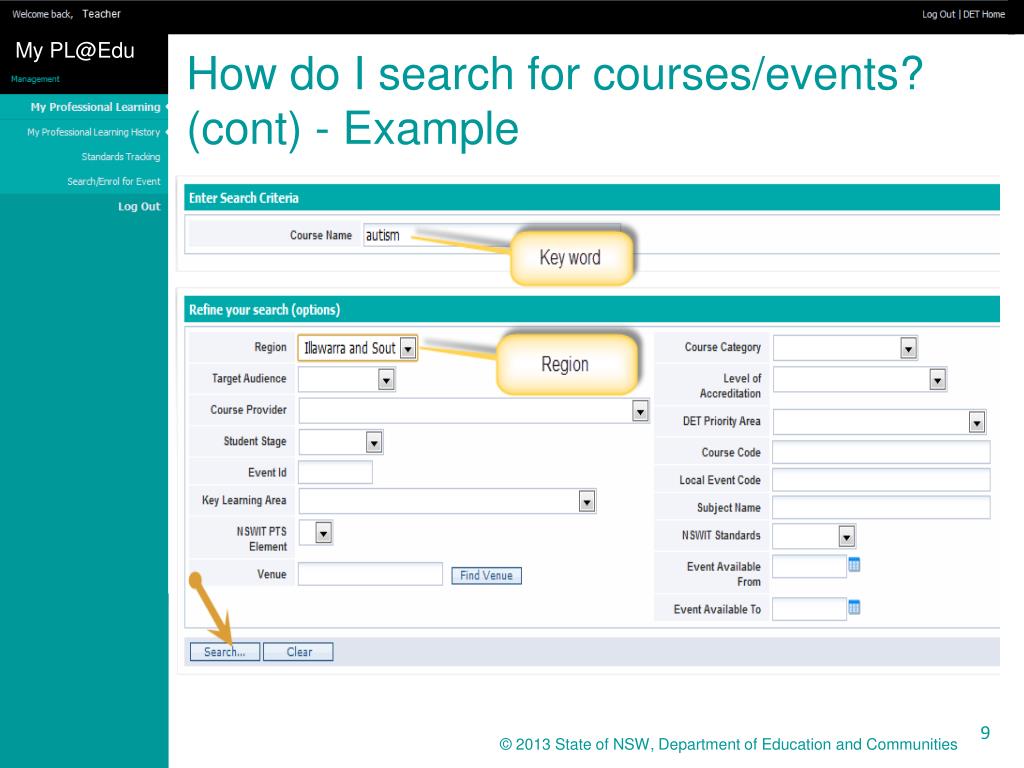Follow the top Log Out link

point(938,14)
